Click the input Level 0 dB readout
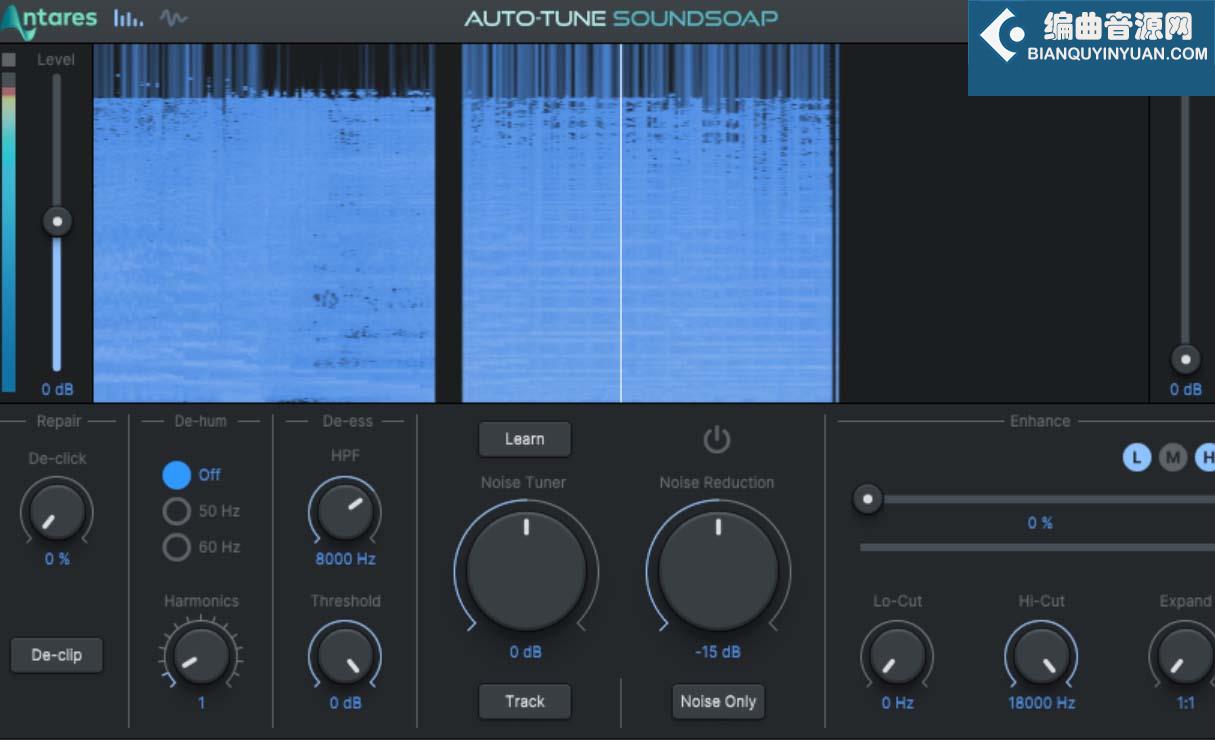The height and width of the screenshot is (740, 1215). pos(57,389)
